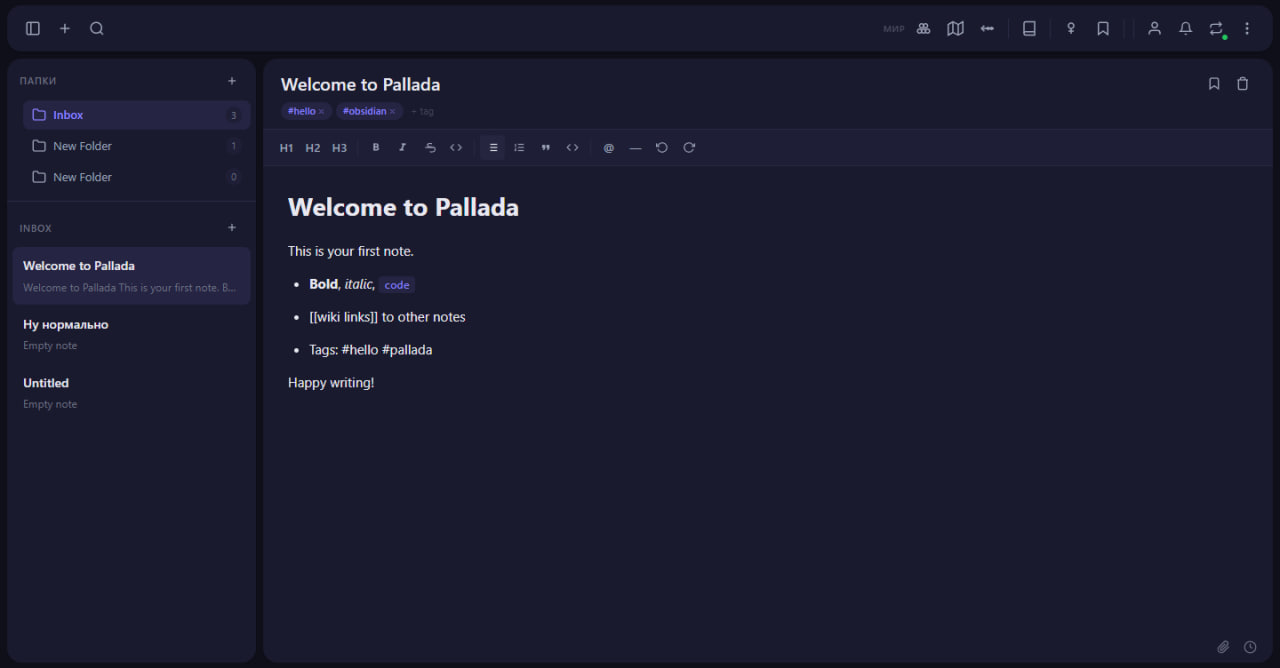Open the three-circles cluster icon beside МИР
The image size is (1280, 668).
tap(924, 29)
